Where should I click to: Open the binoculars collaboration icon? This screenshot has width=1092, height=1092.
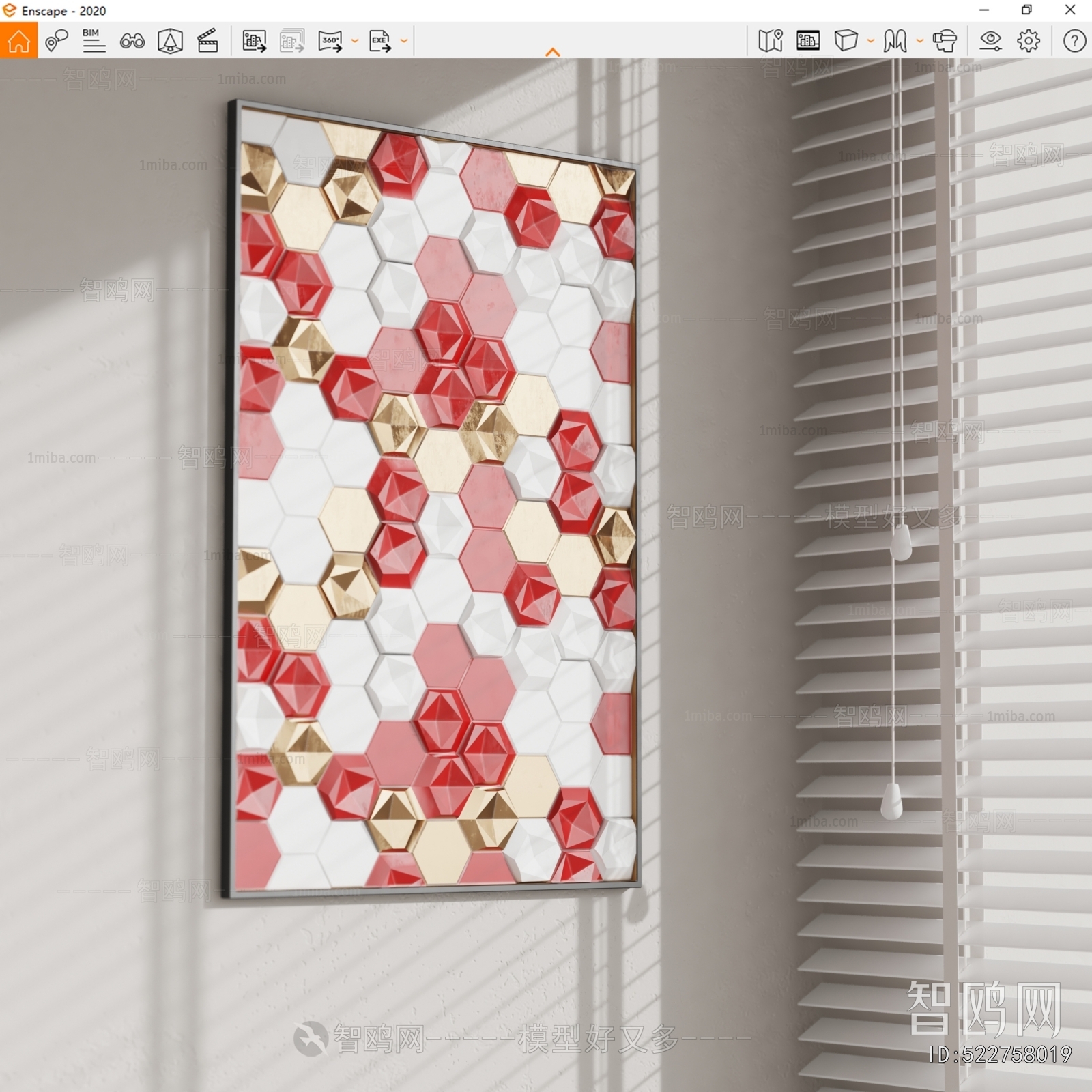click(132, 41)
